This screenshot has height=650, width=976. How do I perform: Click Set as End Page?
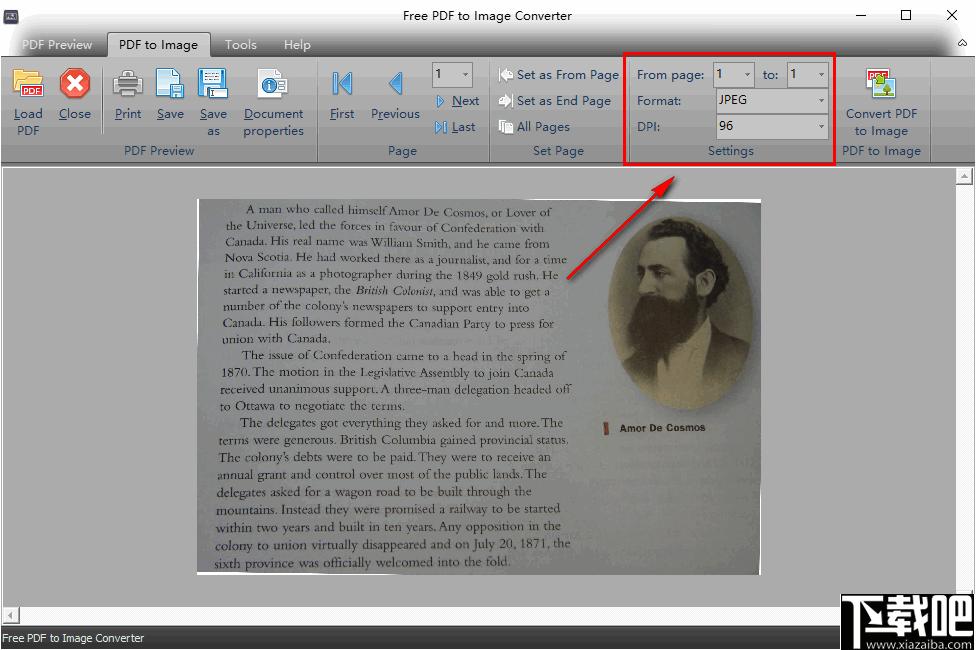pos(555,101)
